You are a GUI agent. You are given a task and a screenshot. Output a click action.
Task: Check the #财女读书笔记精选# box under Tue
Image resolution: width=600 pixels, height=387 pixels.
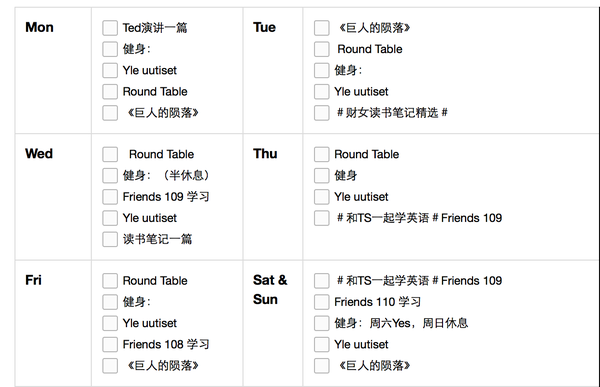point(321,113)
